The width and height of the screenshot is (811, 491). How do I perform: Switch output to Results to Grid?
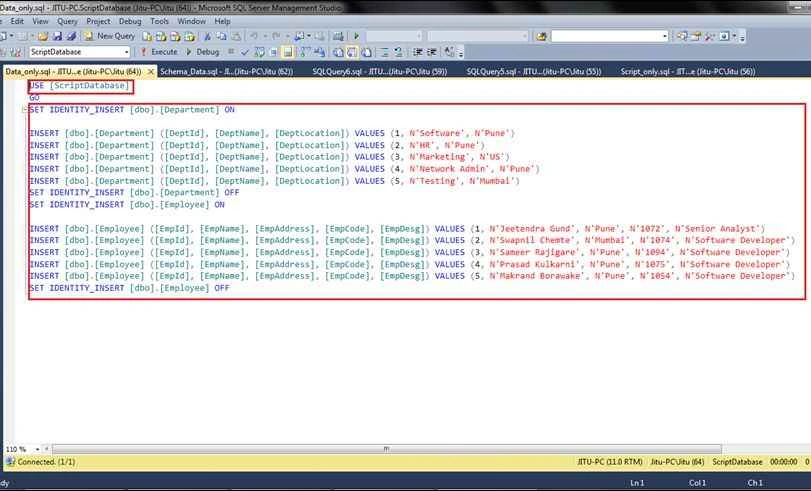(352, 52)
